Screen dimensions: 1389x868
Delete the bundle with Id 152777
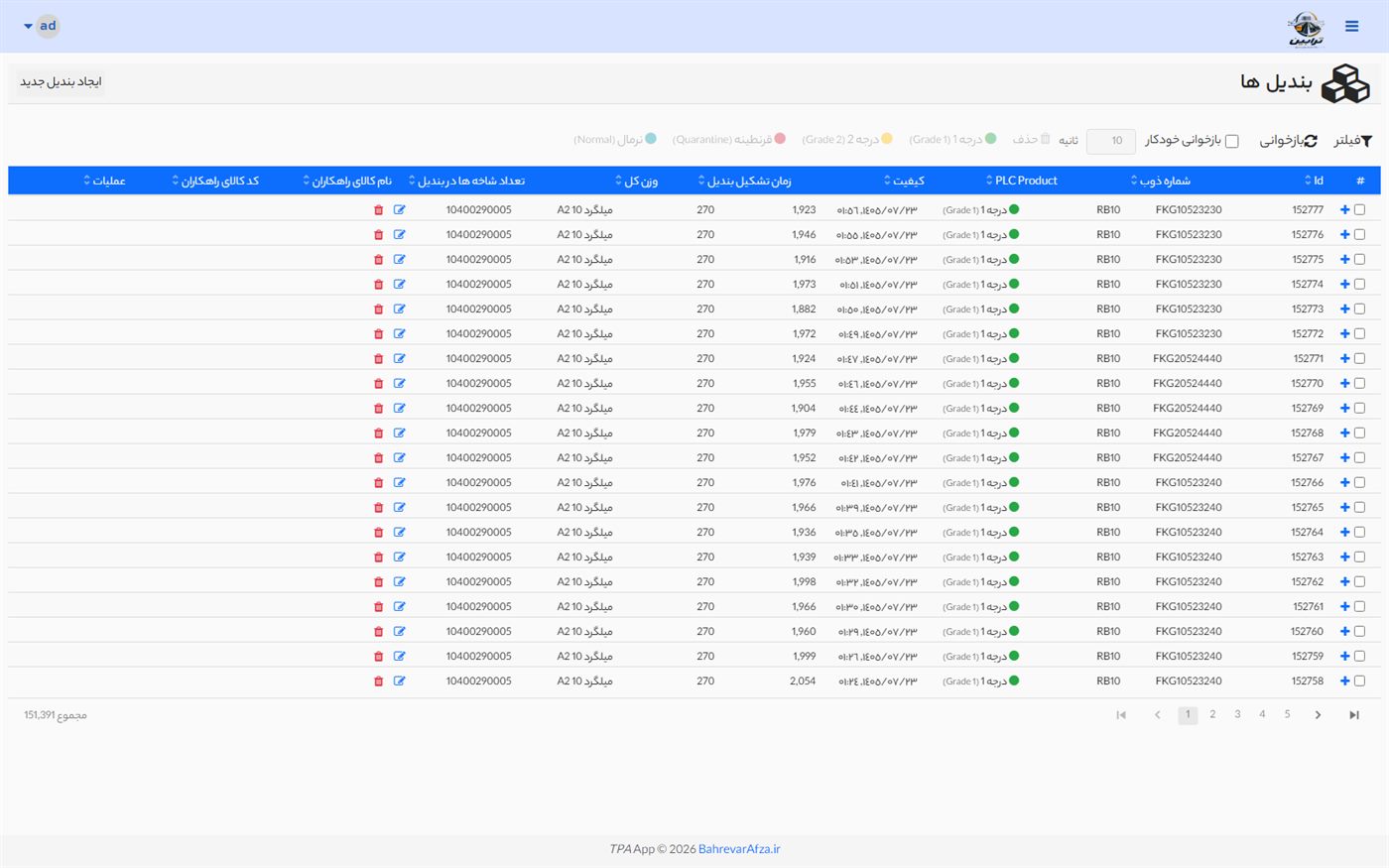point(378,209)
